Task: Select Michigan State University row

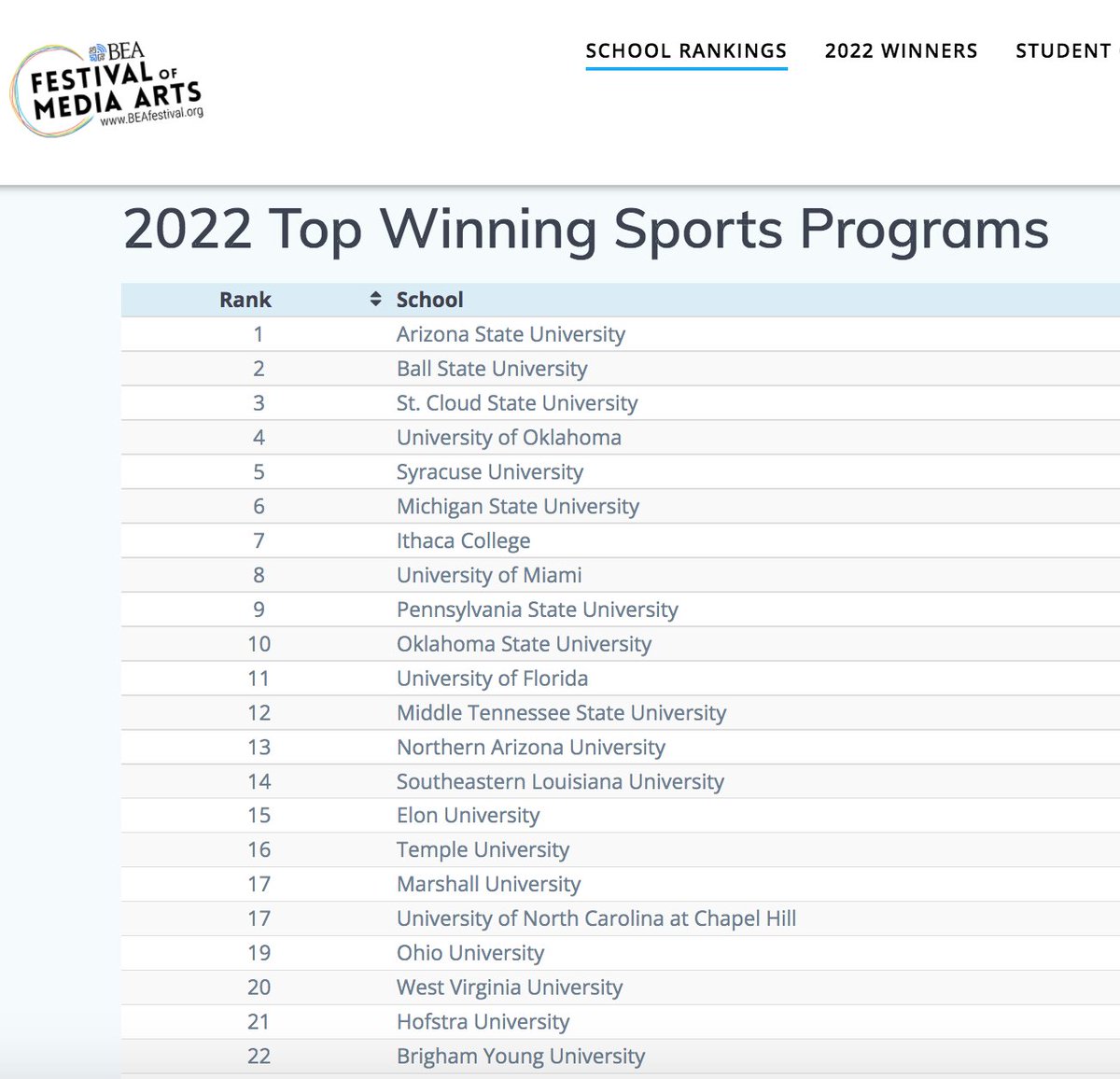Action: point(621,507)
